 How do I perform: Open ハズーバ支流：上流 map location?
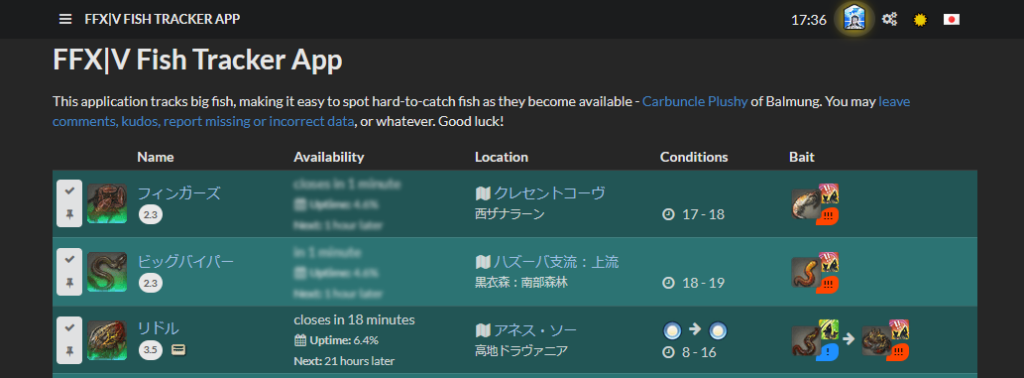tap(556, 262)
